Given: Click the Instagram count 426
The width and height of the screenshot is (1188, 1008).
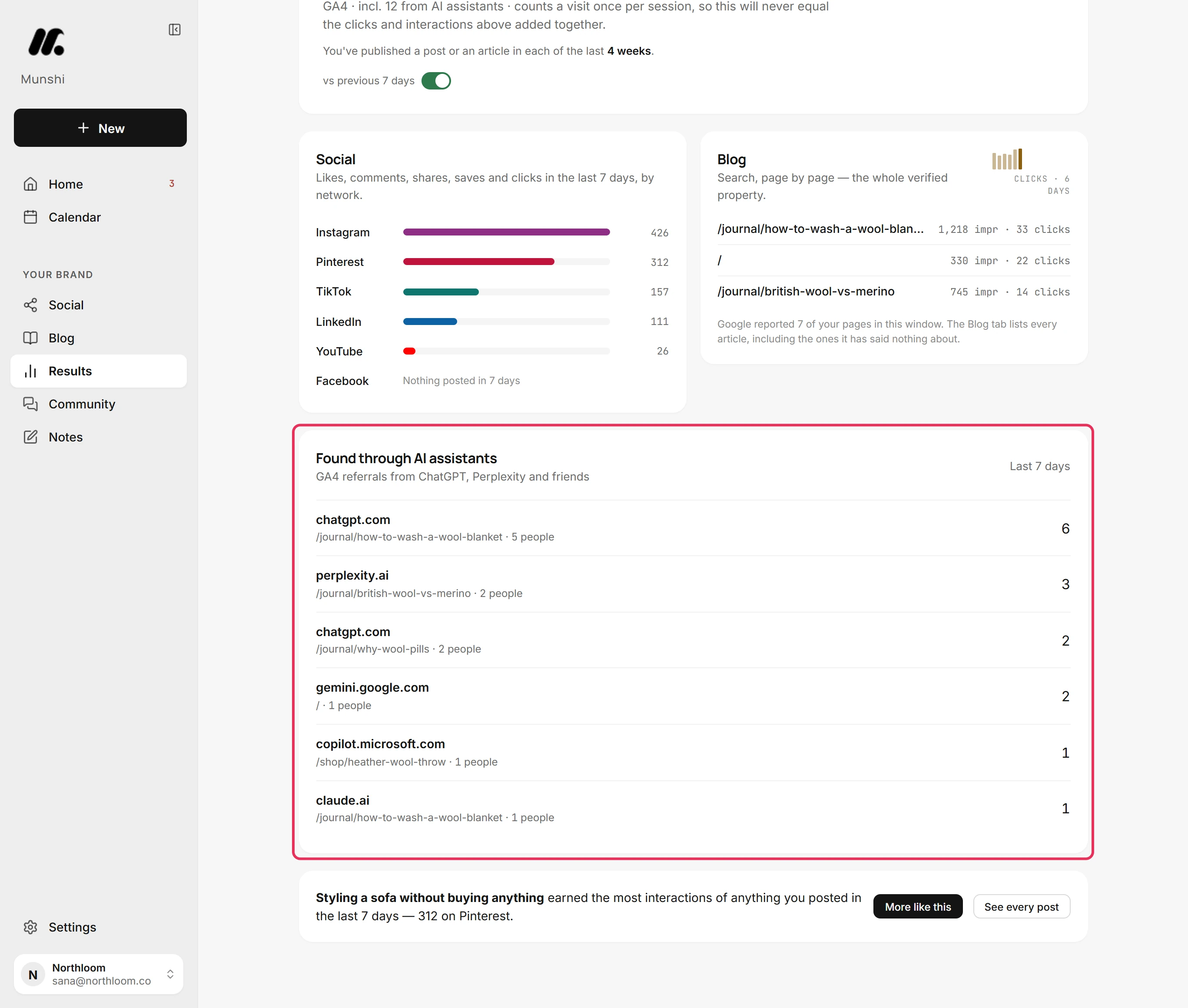Looking at the screenshot, I should [x=660, y=232].
